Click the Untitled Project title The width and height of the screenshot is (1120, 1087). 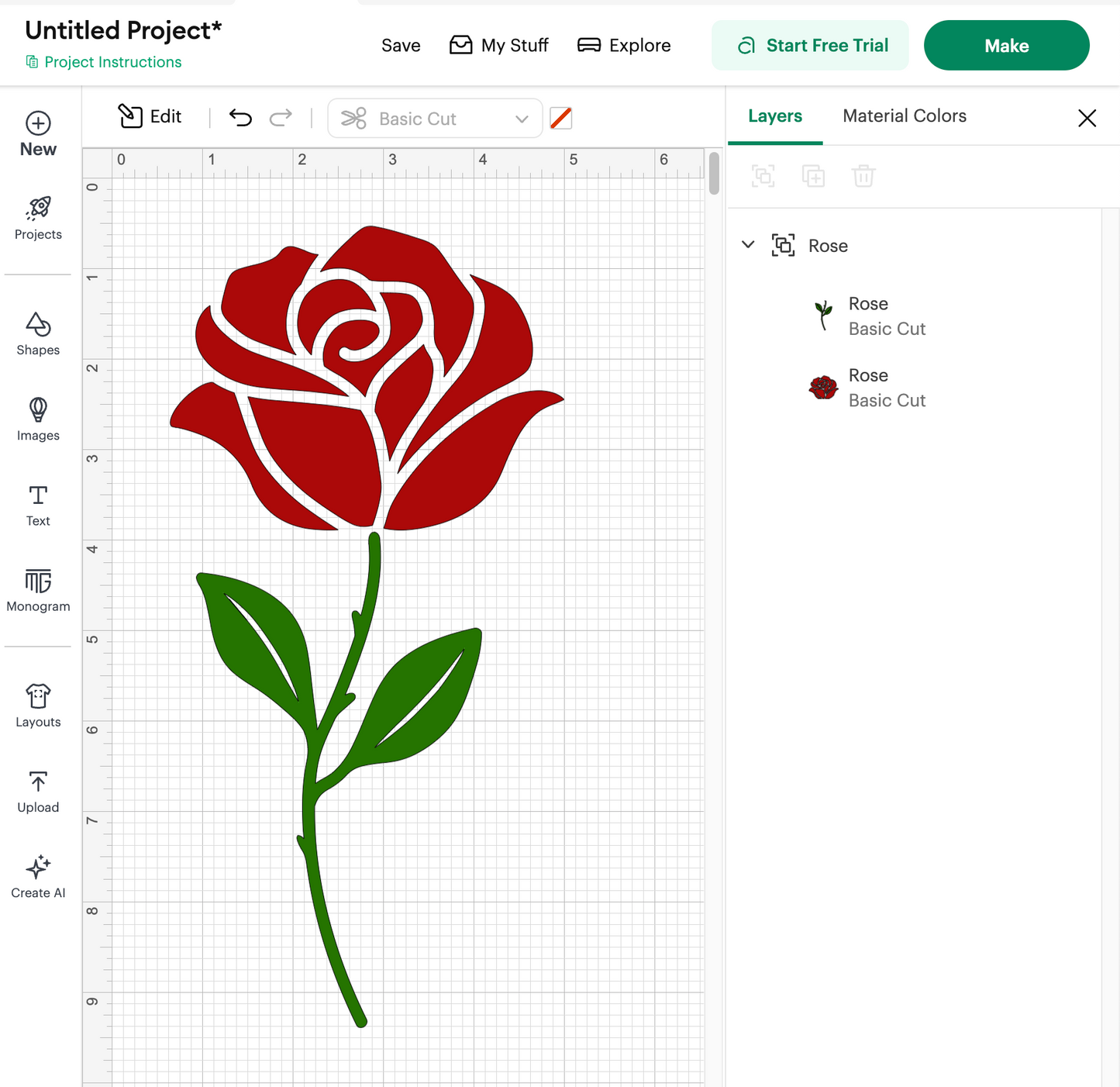point(123,30)
